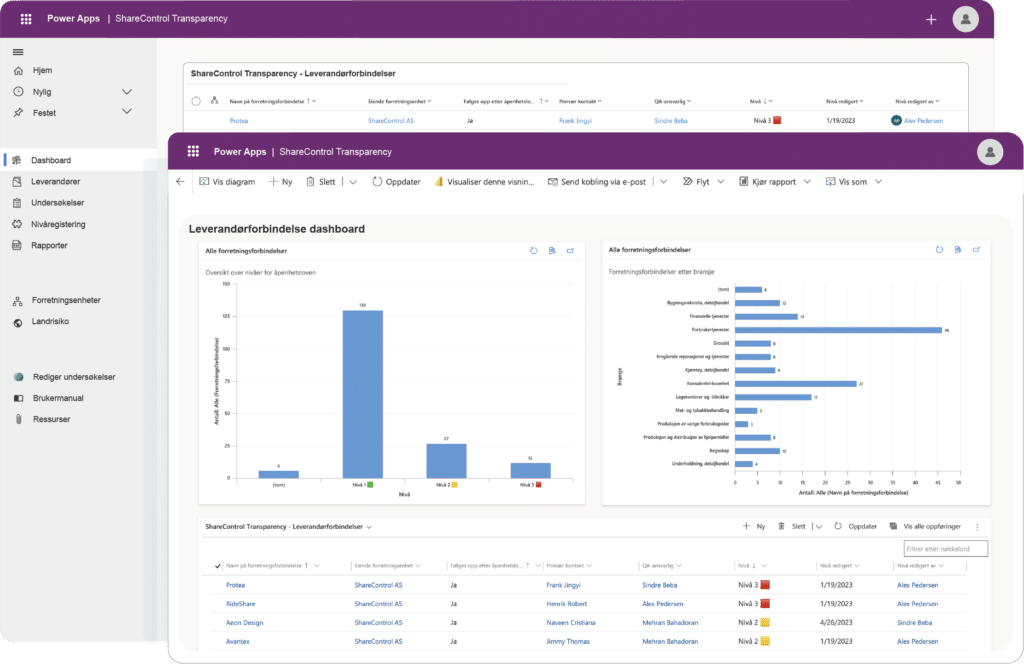The height and width of the screenshot is (664, 1024).
Task: Open Leverandører in sidebar
Action: coord(55,182)
